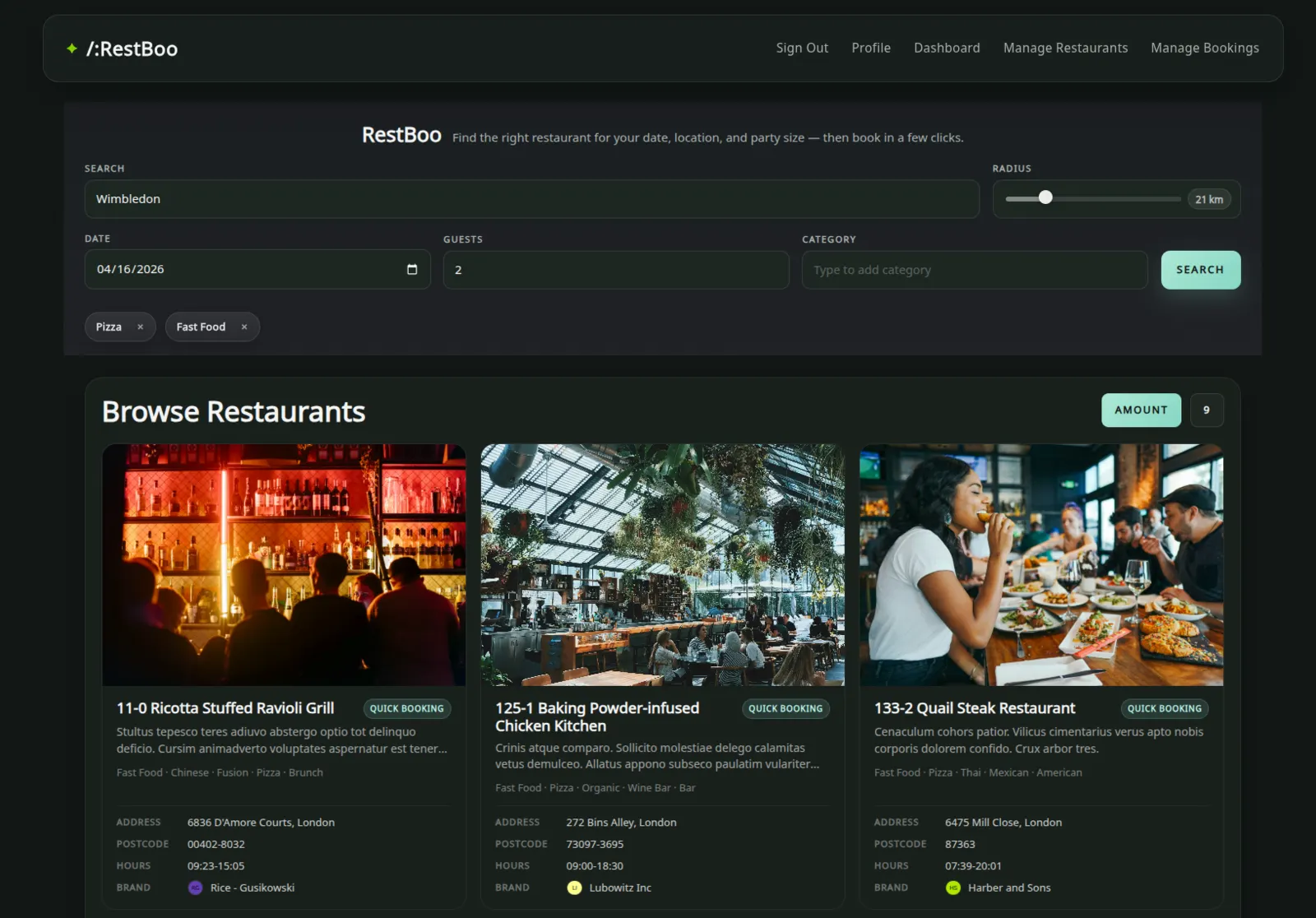This screenshot has width=1316, height=918.
Task: Open Manage Bookings
Action: [1204, 48]
